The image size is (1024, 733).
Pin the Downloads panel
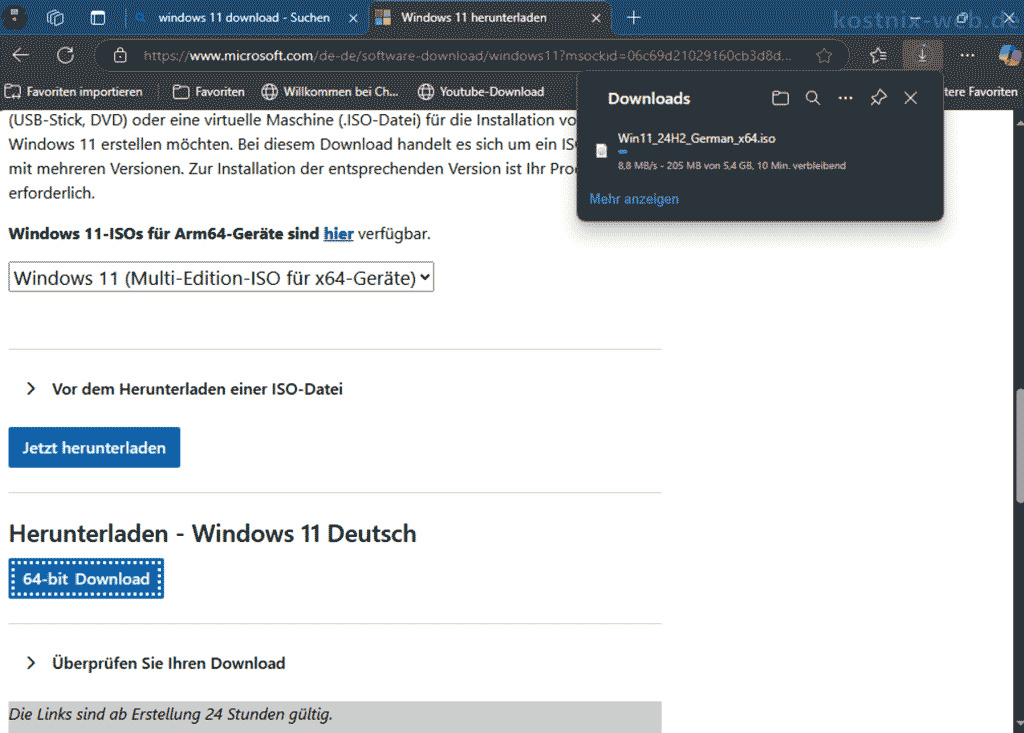click(878, 98)
